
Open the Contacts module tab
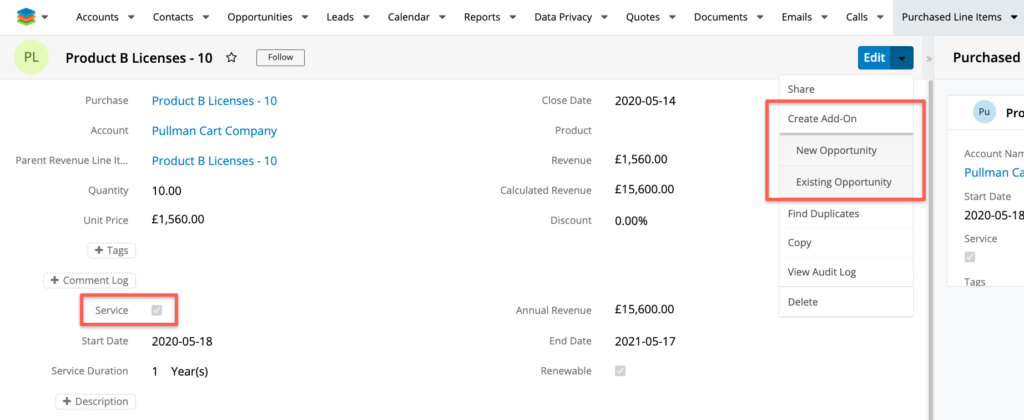click(173, 18)
